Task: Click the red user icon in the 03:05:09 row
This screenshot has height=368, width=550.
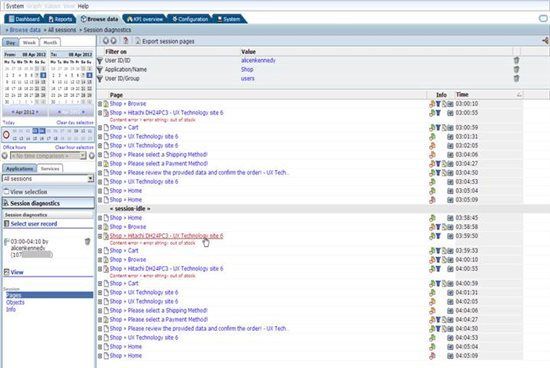Action: click(432, 200)
